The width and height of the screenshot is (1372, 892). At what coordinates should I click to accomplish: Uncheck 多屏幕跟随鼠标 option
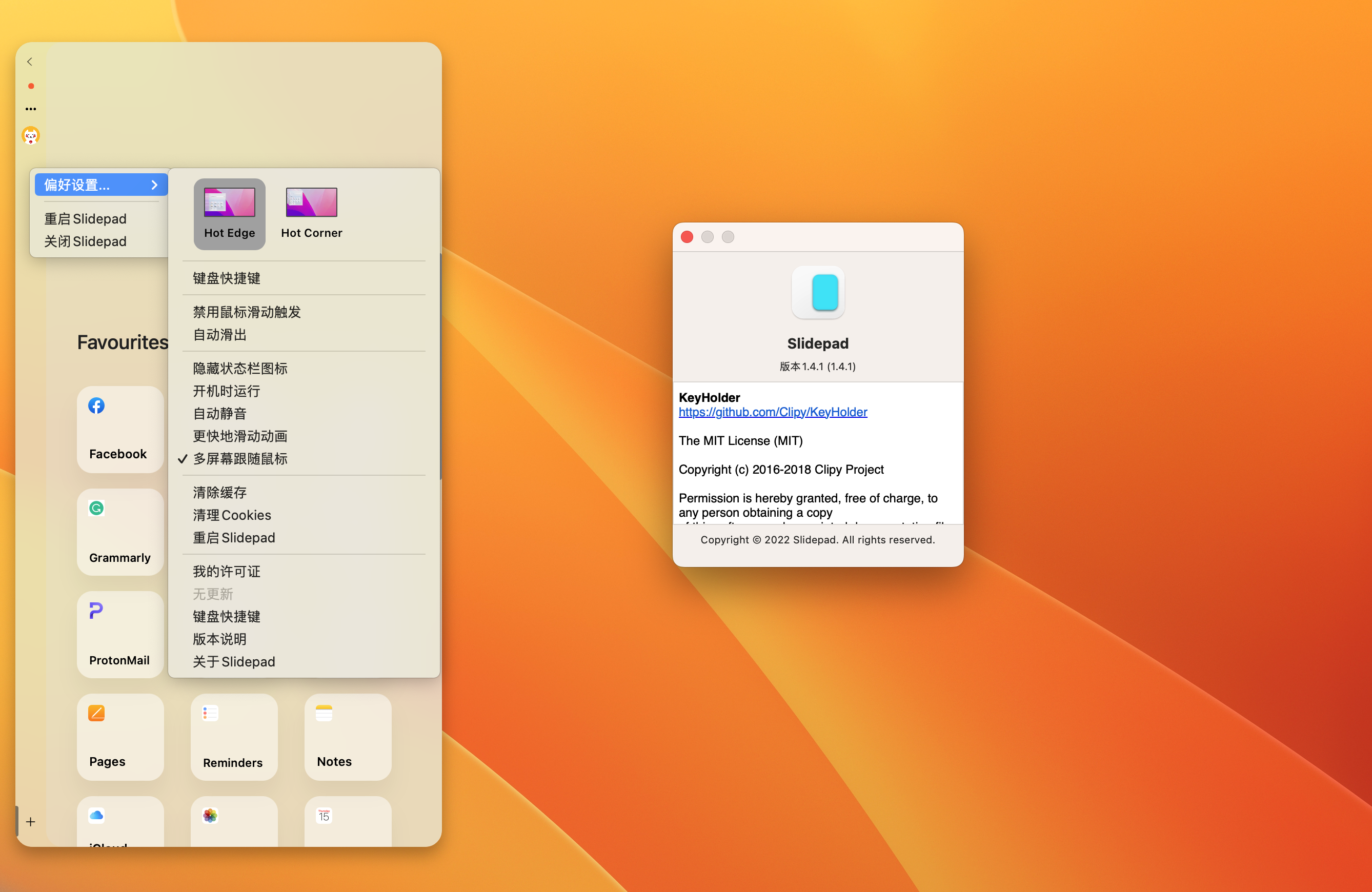[240, 459]
